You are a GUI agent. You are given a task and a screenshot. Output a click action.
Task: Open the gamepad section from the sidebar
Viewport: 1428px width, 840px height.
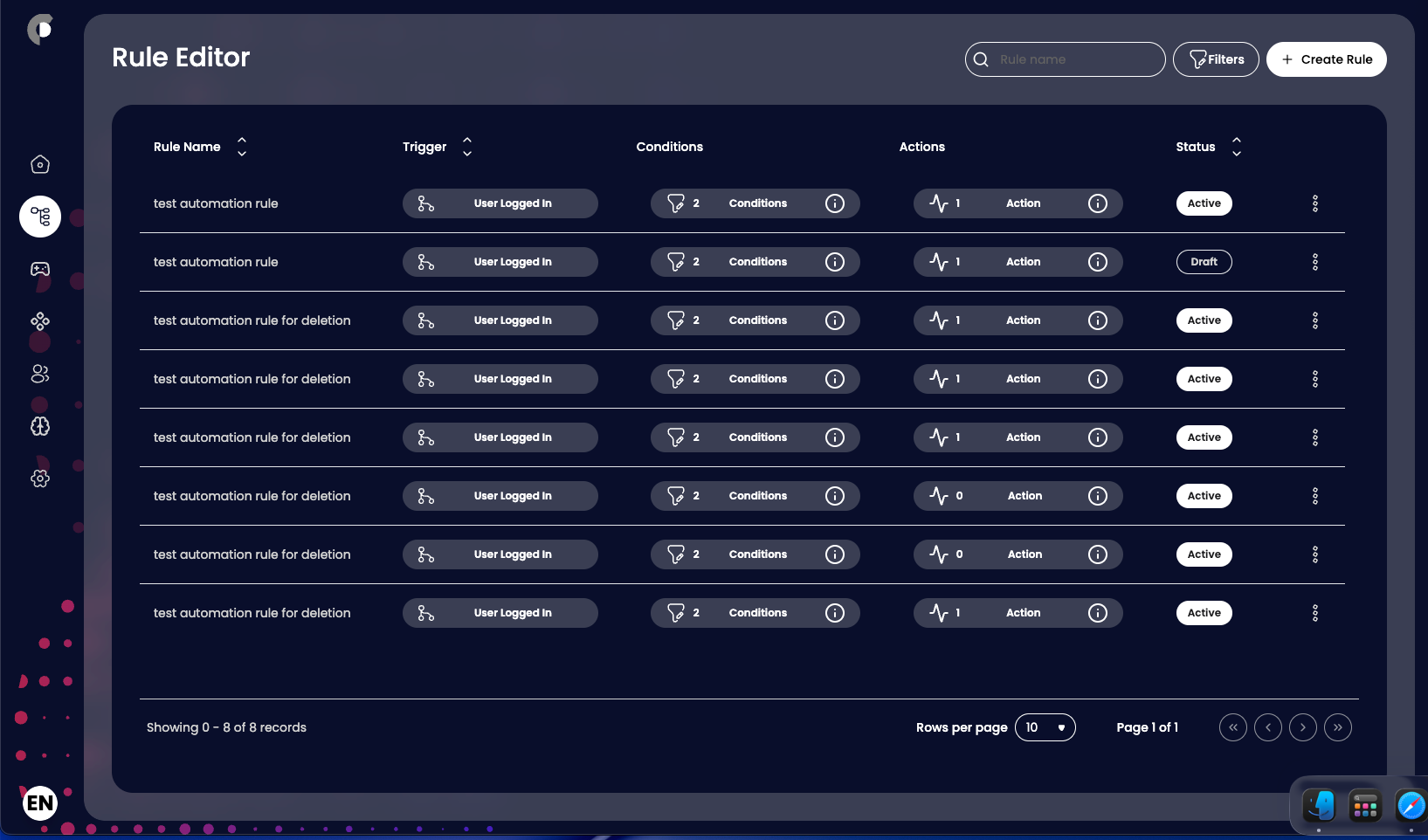point(39,269)
